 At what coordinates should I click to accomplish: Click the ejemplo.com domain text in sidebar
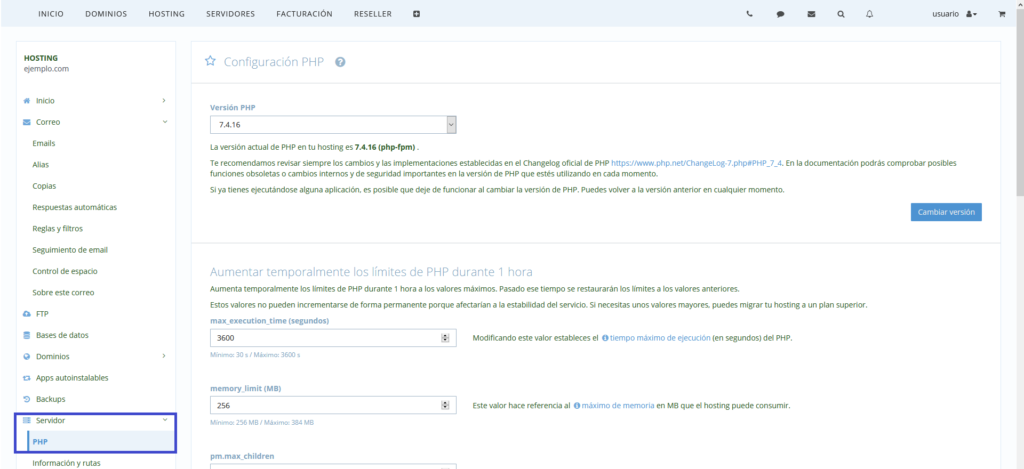46,69
